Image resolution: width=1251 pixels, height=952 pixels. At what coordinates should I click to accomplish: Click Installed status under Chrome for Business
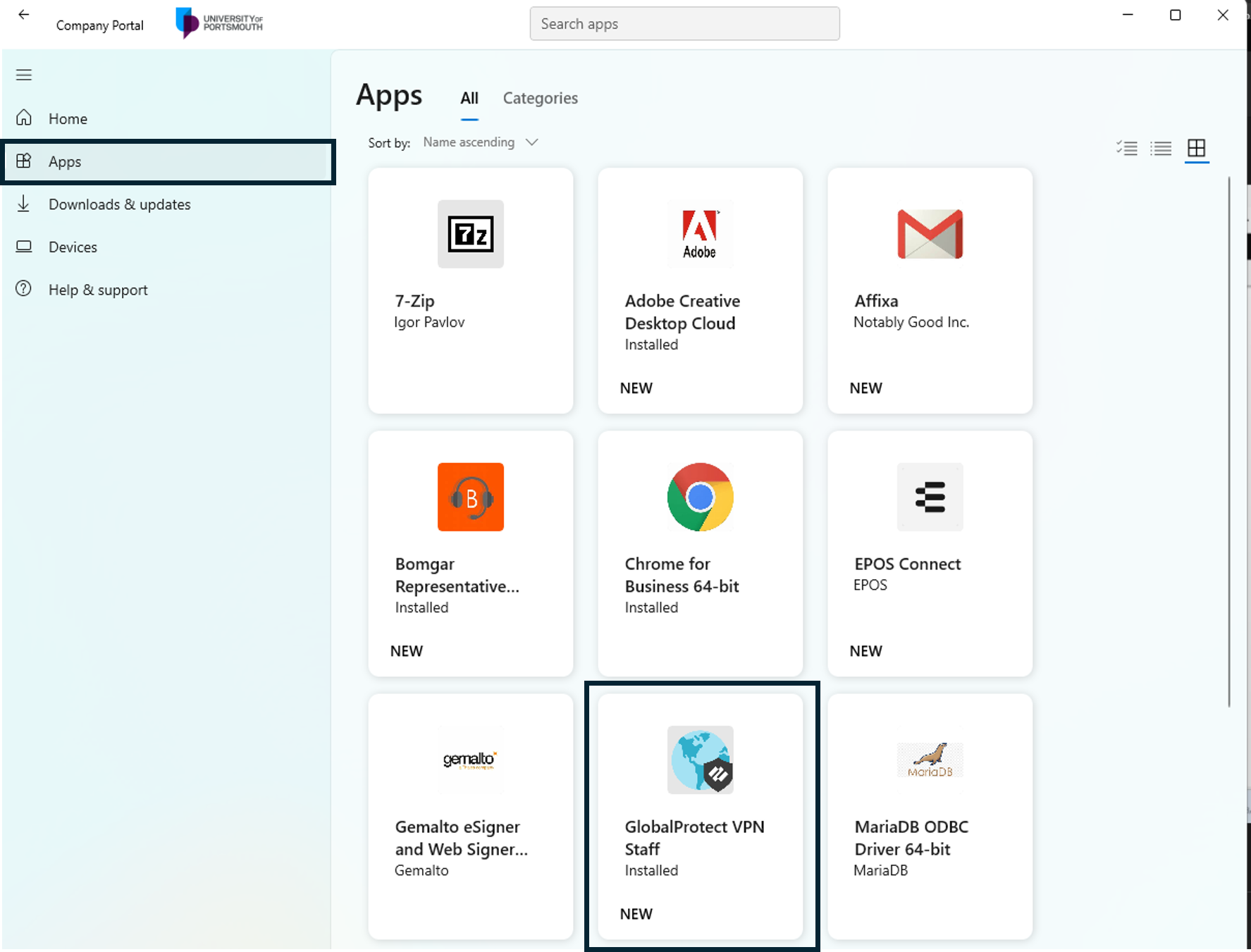point(651,607)
